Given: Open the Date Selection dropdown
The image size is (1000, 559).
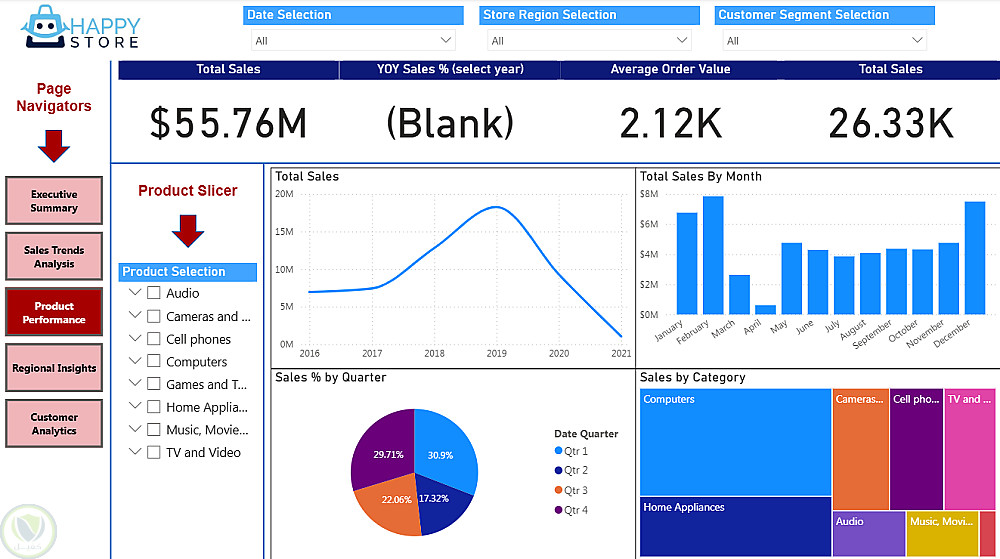Looking at the screenshot, I should pyautogui.click(x=353, y=40).
